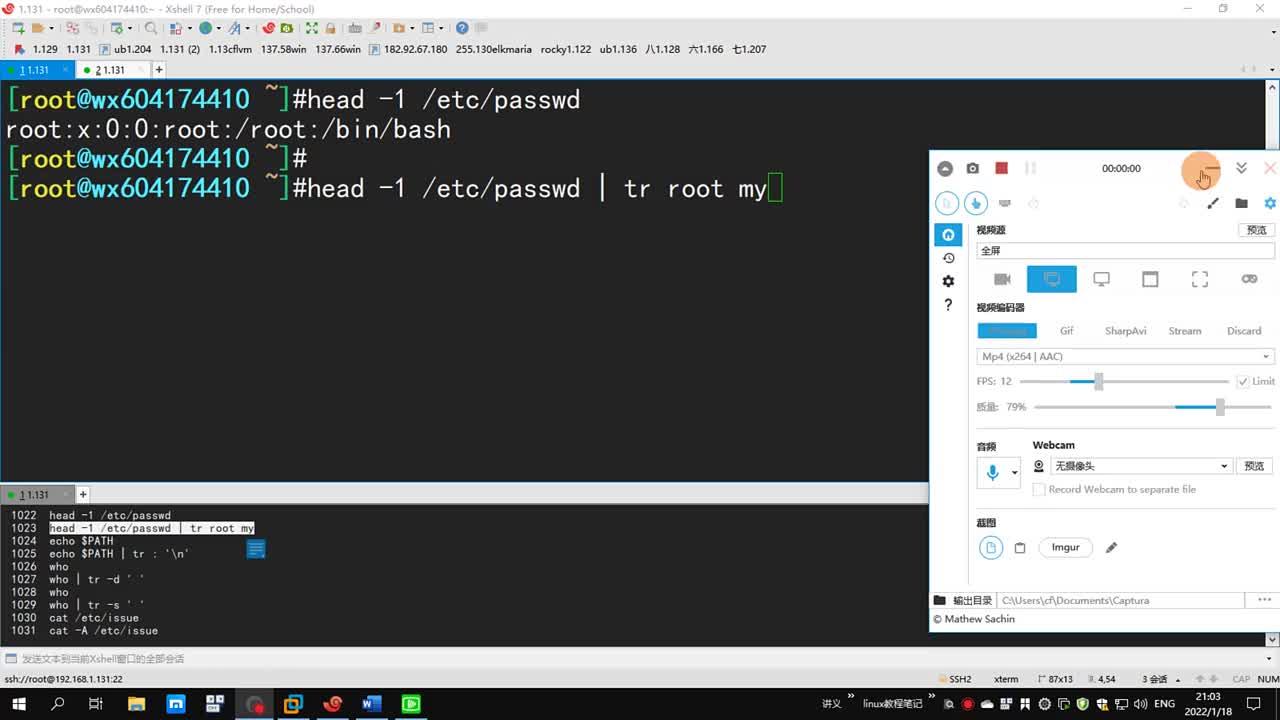The image size is (1280, 720).
Task: Click the open session folder icon
Action: click(37, 28)
